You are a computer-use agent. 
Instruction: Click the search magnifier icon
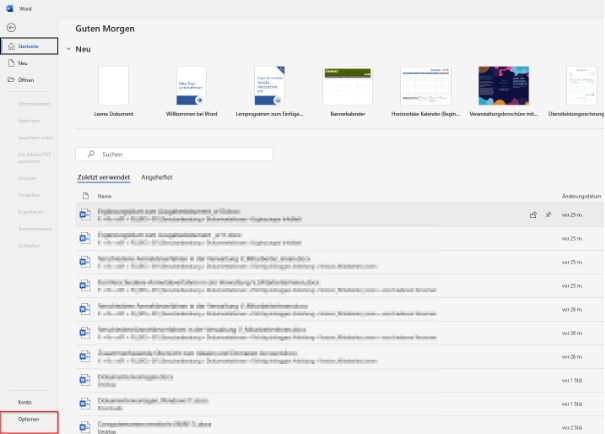click(x=91, y=154)
